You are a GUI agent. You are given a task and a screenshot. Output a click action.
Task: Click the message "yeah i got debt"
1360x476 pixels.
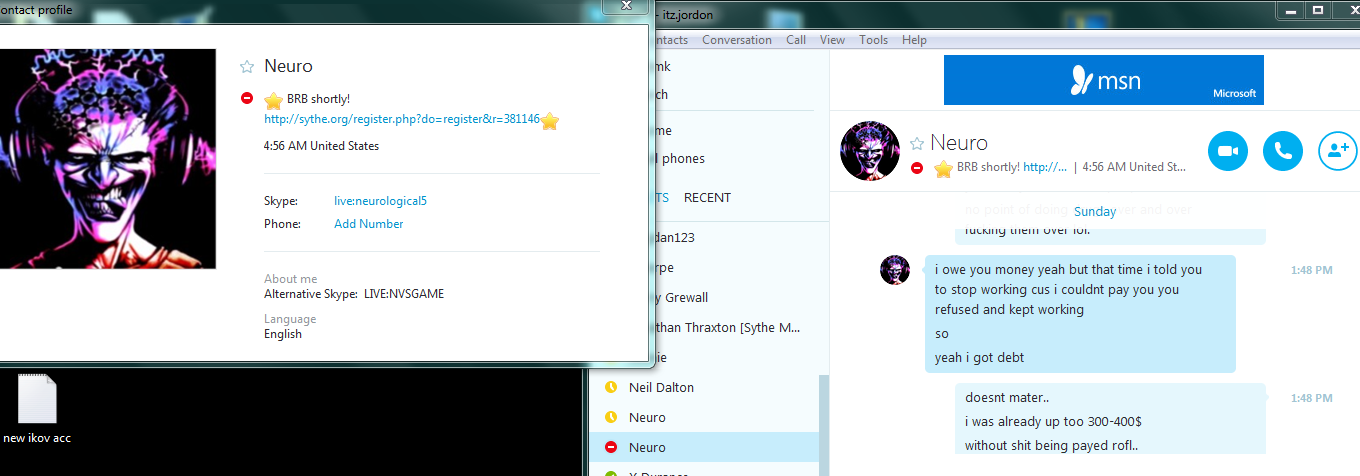[979, 358]
